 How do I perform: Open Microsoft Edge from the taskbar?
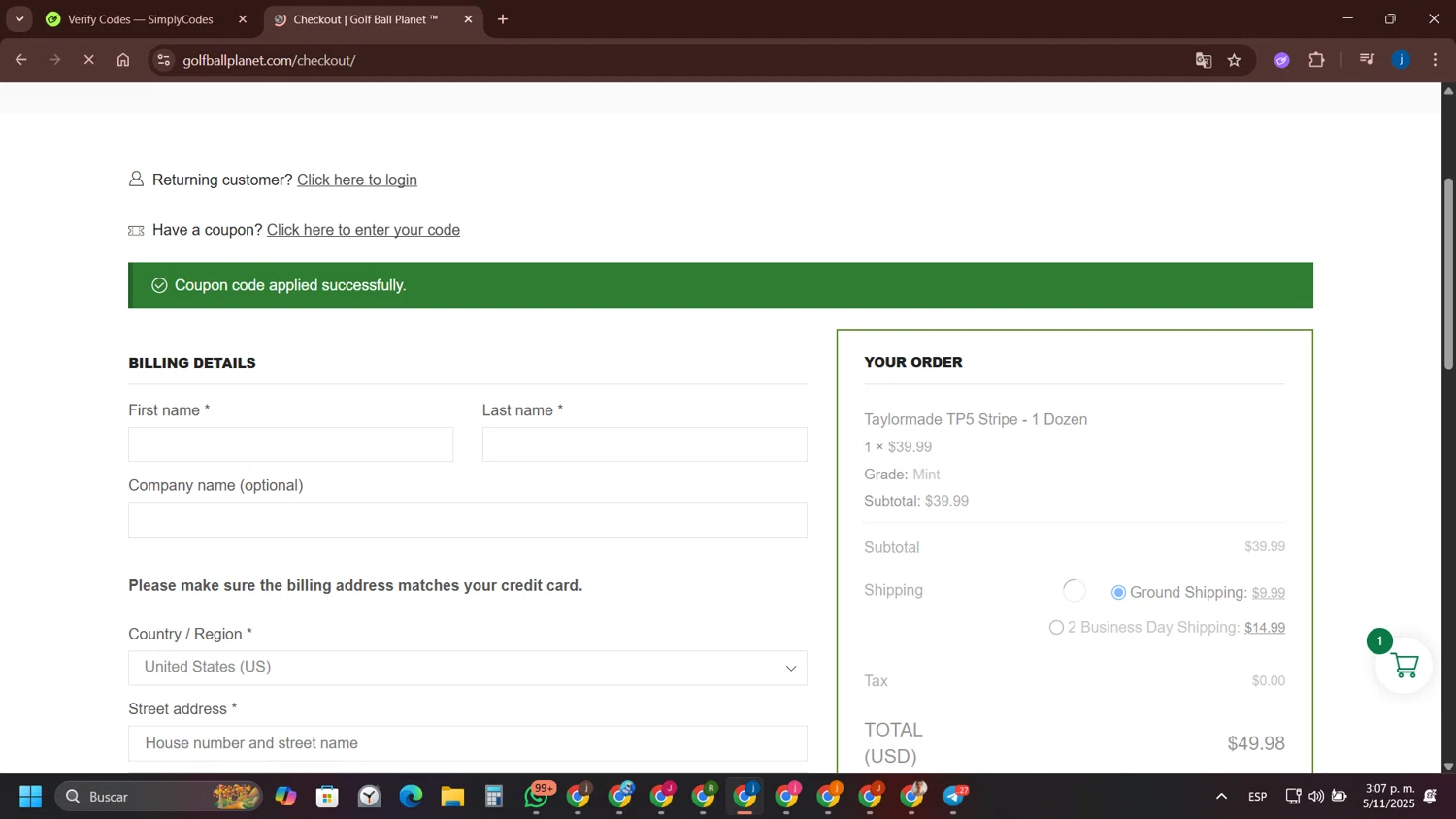(x=411, y=797)
